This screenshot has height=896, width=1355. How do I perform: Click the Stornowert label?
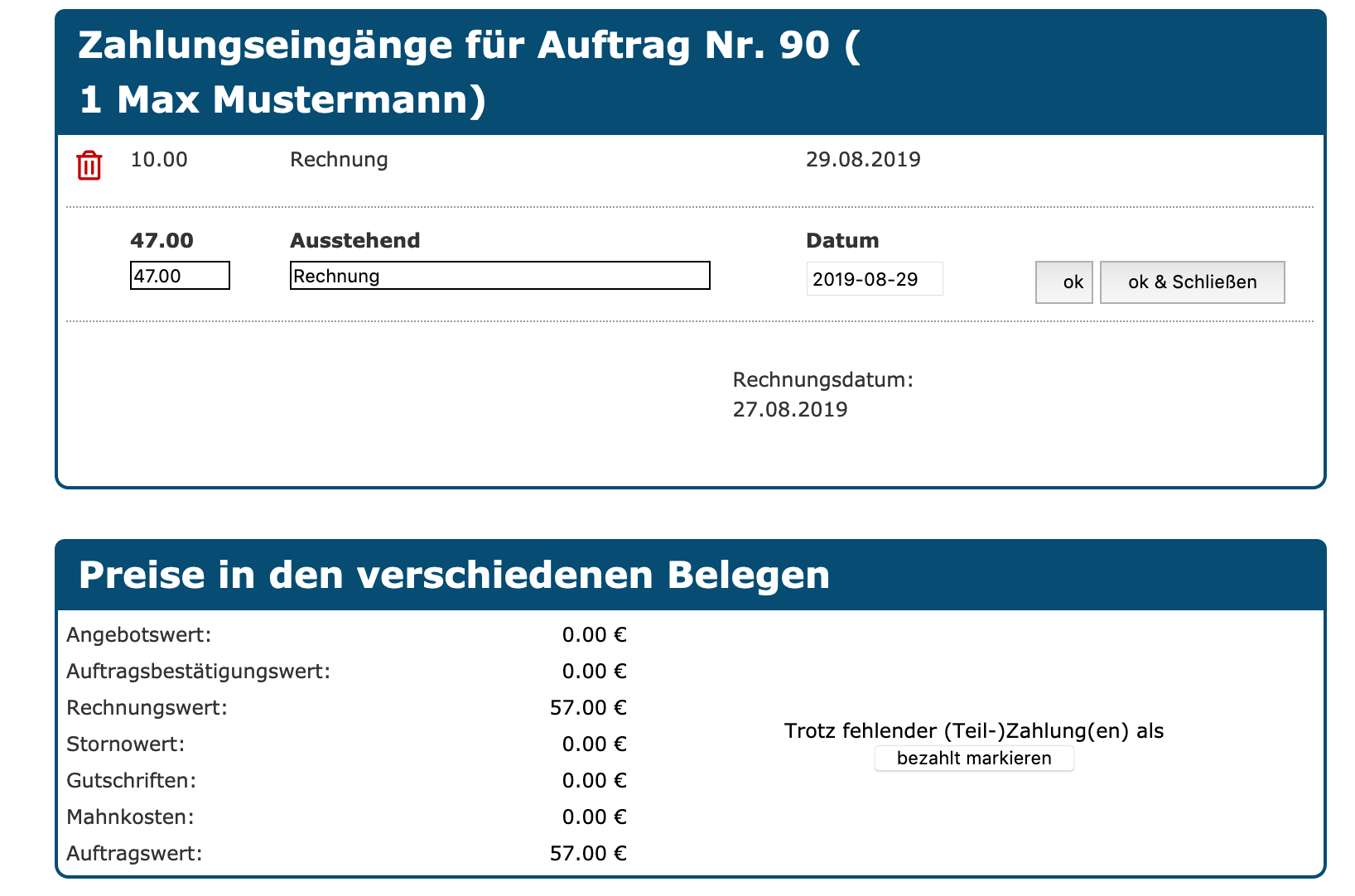click(125, 744)
